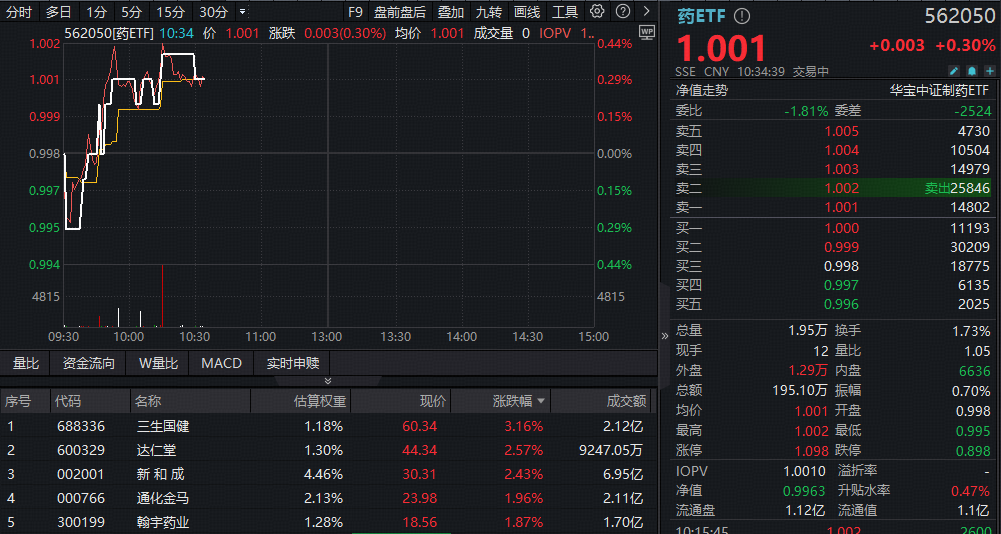
Task: Click 卖五 ask price 1.005
Action: (841, 132)
